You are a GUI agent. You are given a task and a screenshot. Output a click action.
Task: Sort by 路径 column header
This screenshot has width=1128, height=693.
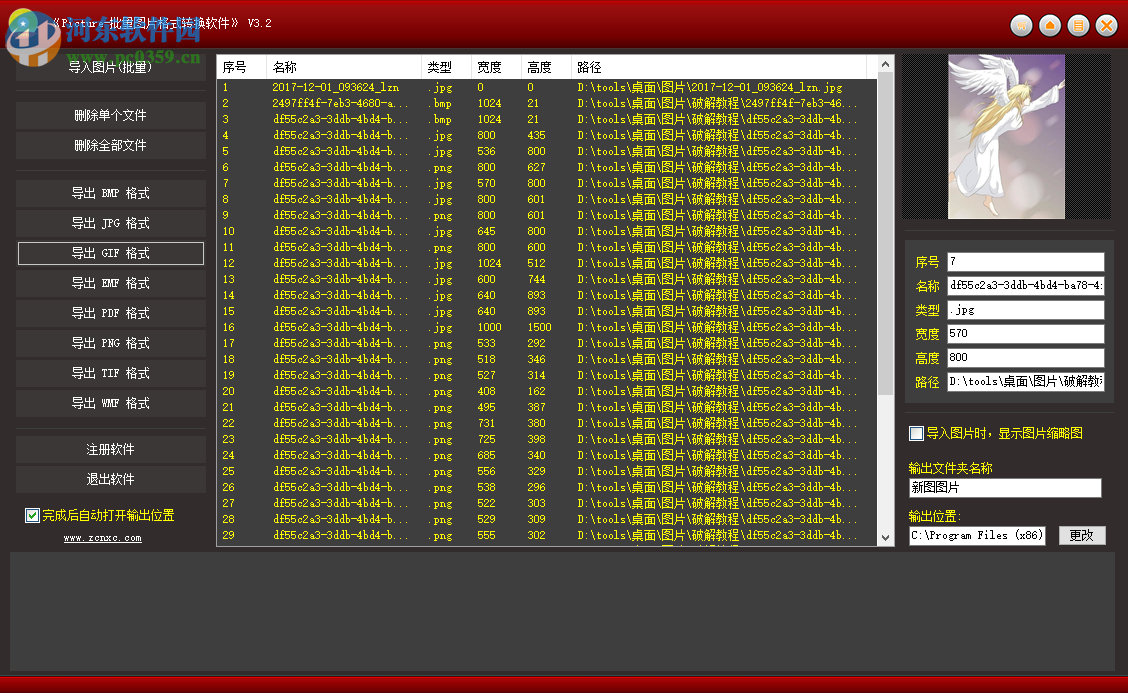(719, 67)
